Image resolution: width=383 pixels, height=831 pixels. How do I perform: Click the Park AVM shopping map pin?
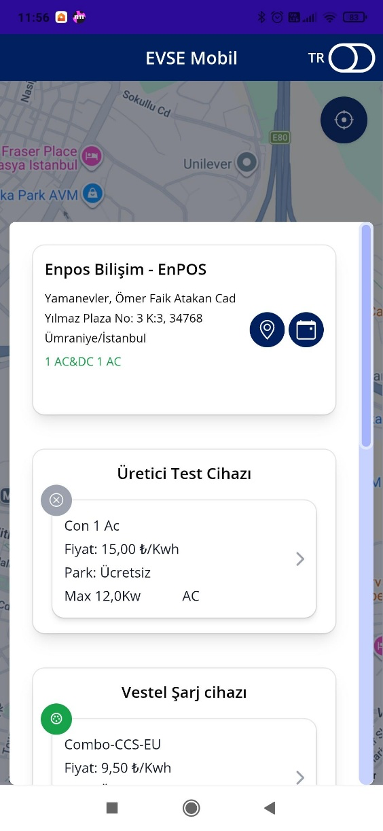tap(93, 194)
